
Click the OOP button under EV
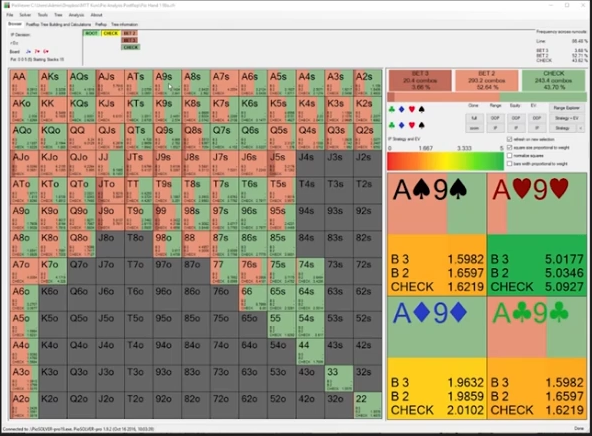pos(536,118)
